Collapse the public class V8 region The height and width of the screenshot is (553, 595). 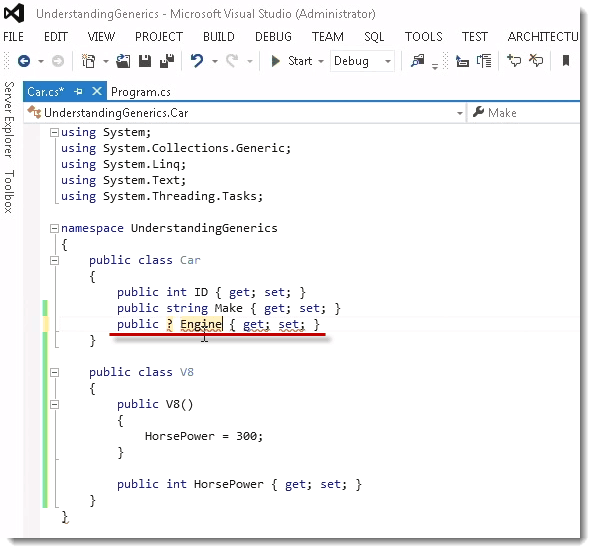[x=55, y=372]
